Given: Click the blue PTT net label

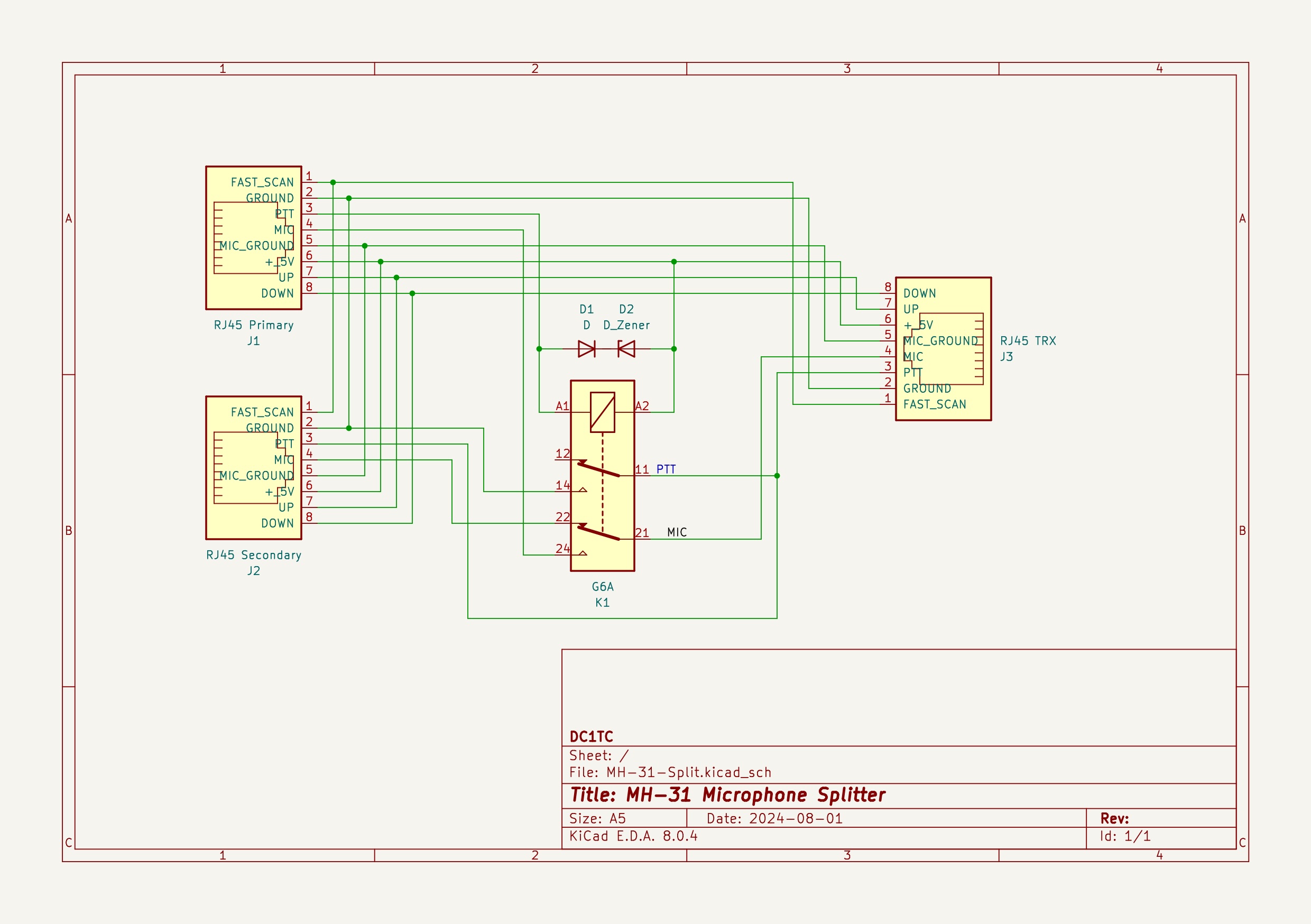Looking at the screenshot, I should [x=666, y=469].
